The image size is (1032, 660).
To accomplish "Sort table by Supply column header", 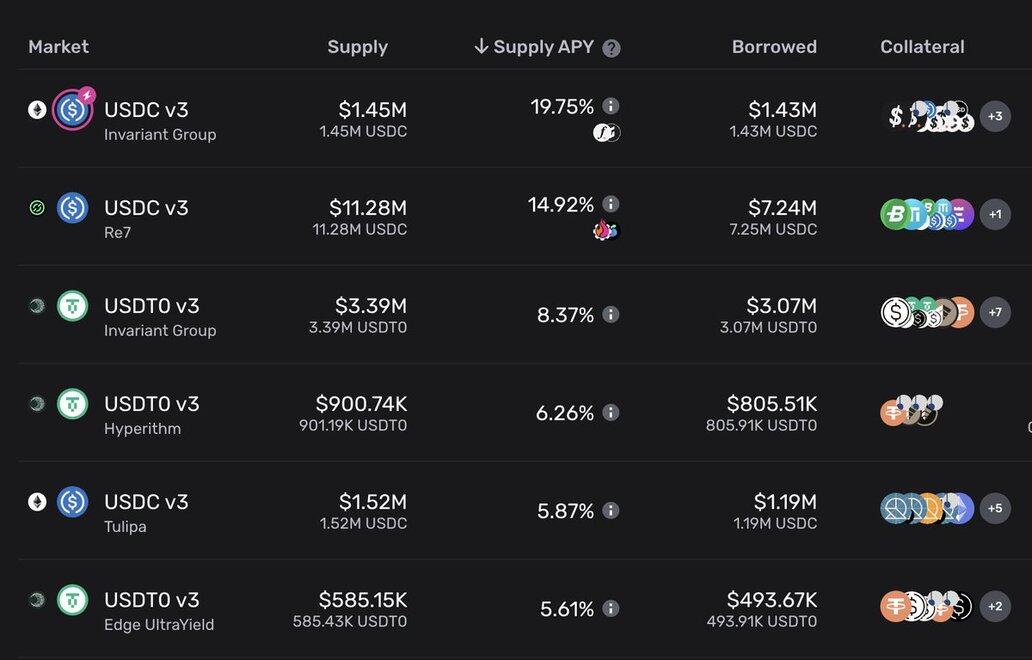I will 357,47.
